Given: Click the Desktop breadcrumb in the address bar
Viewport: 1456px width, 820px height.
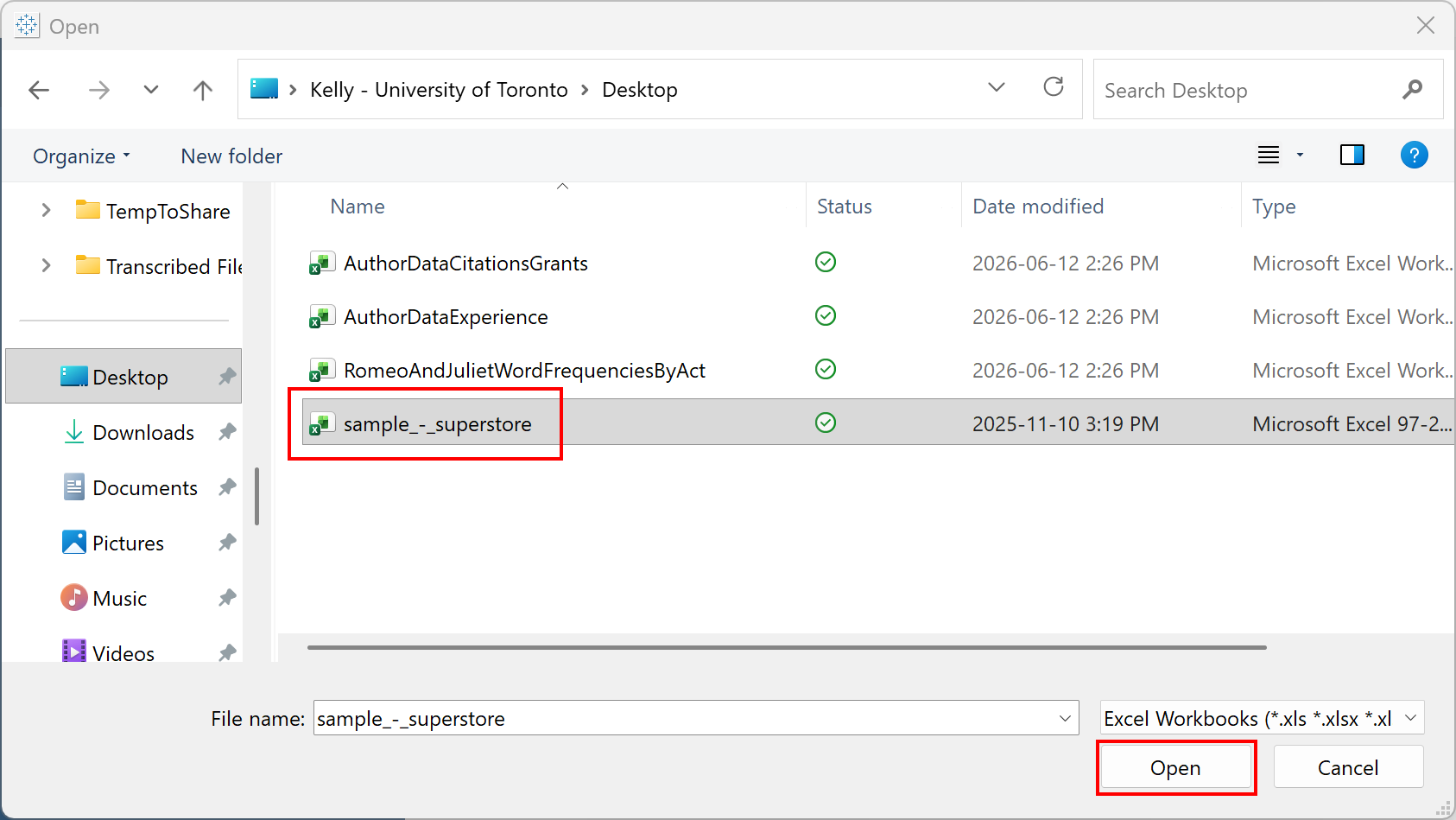Looking at the screenshot, I should pos(640,90).
